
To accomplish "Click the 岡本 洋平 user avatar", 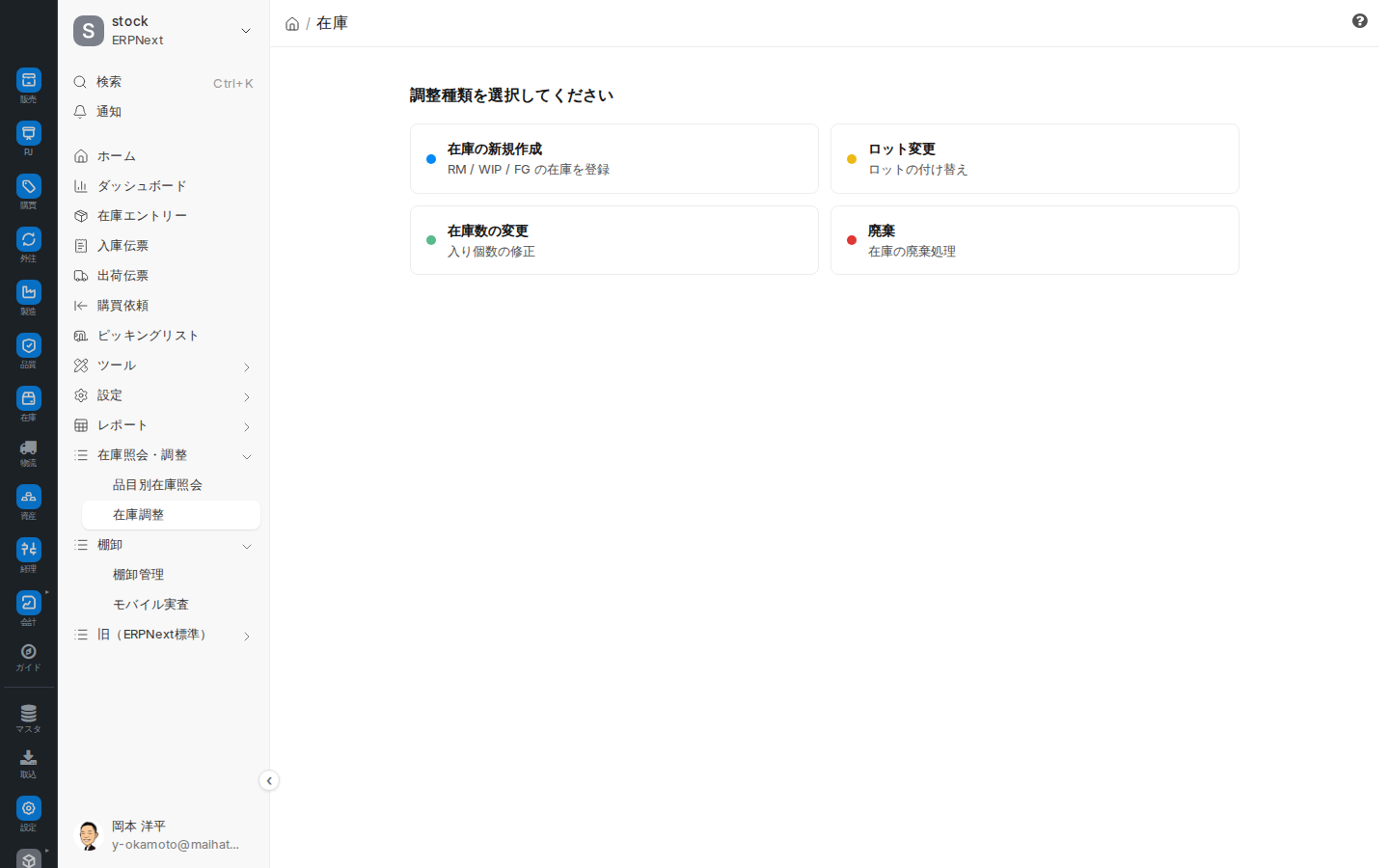I will (89, 835).
